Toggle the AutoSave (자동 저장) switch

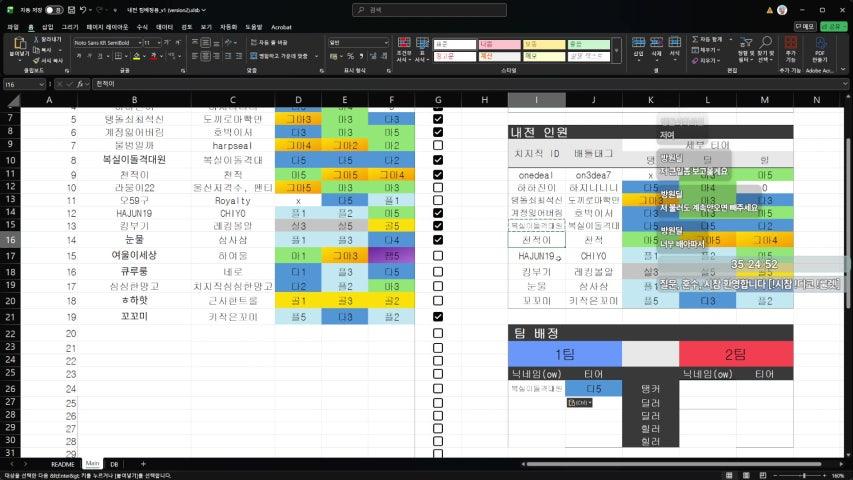click(52, 8)
